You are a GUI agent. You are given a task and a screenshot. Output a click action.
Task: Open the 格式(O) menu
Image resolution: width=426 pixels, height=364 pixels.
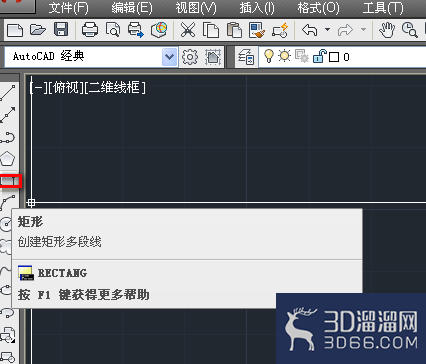318,8
